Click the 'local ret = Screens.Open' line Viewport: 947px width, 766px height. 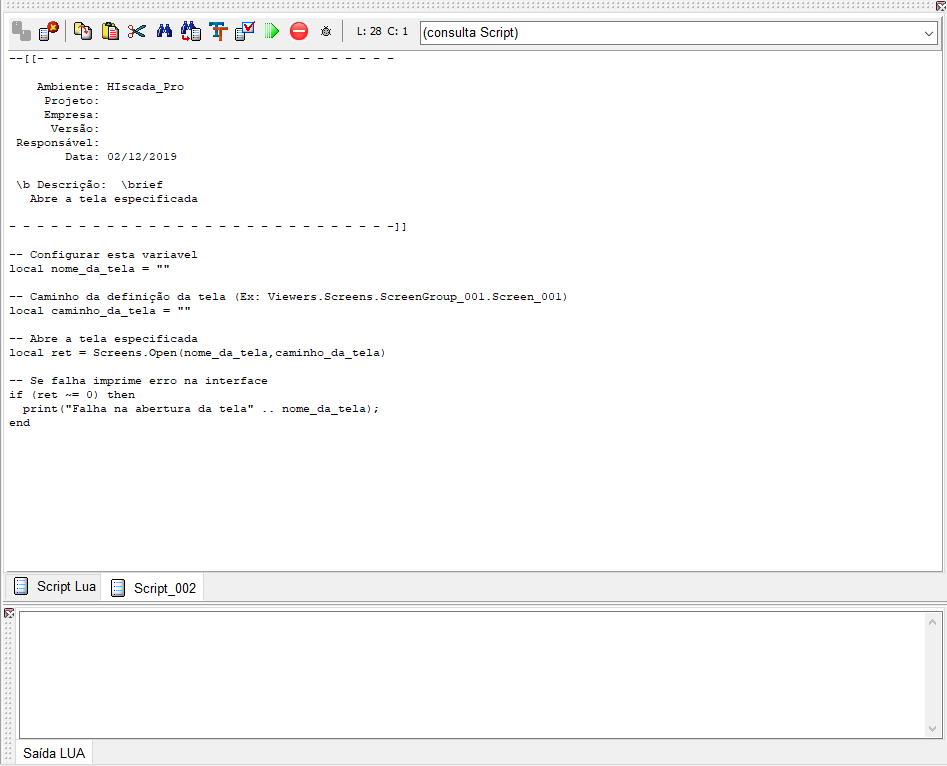tap(197, 353)
